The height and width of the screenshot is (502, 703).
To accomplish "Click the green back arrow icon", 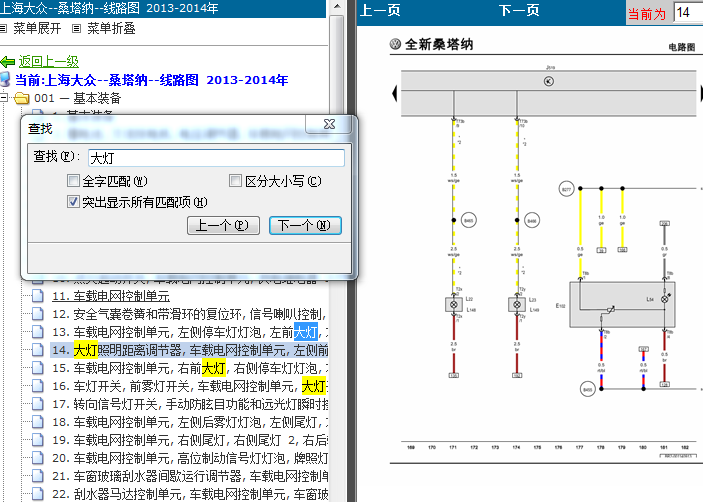I will coord(8,62).
